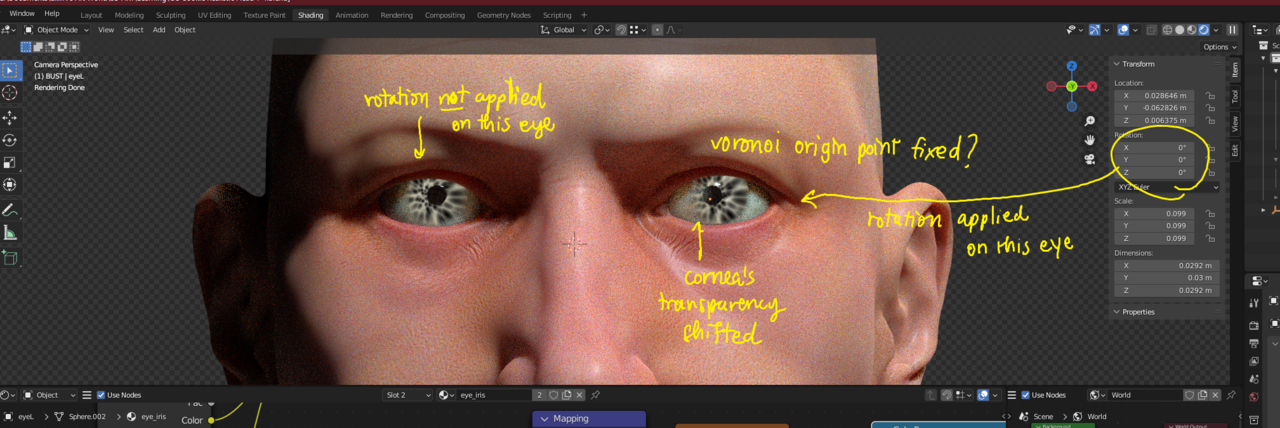Open the Select menu in the viewport header
1280x428 pixels.
click(133, 30)
